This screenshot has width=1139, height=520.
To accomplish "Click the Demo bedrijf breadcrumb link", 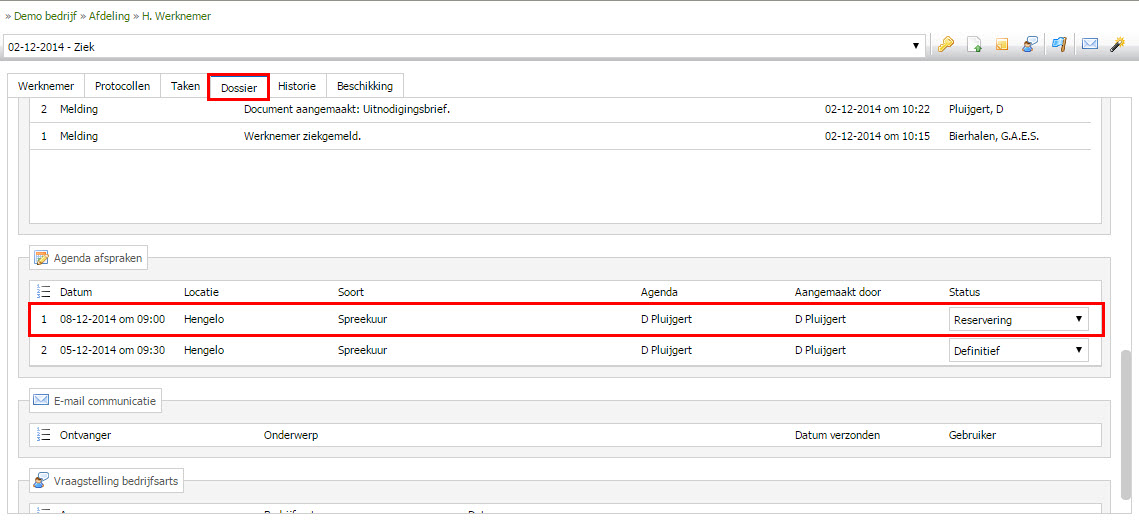I will (49, 16).
